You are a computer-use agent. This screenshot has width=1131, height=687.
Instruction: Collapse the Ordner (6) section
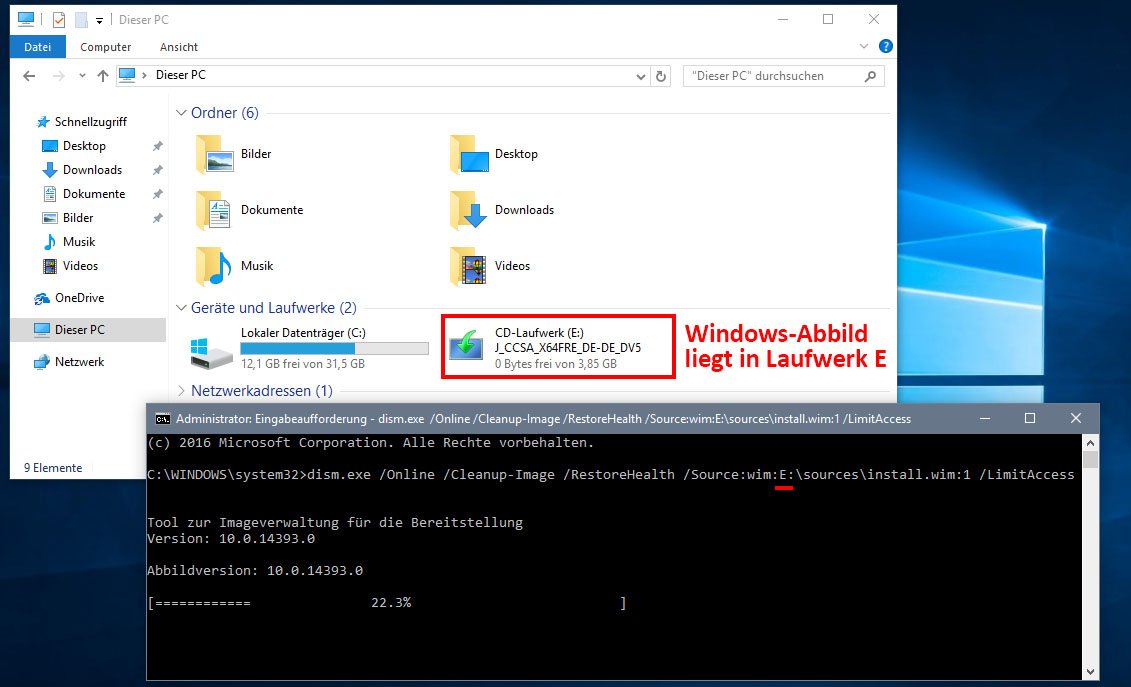(181, 113)
